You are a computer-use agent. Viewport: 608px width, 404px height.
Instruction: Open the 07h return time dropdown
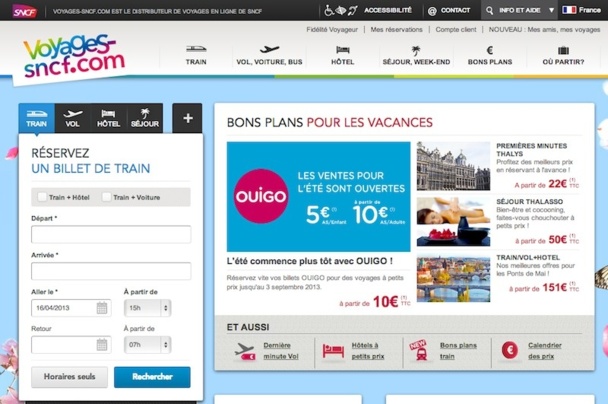(x=147, y=345)
